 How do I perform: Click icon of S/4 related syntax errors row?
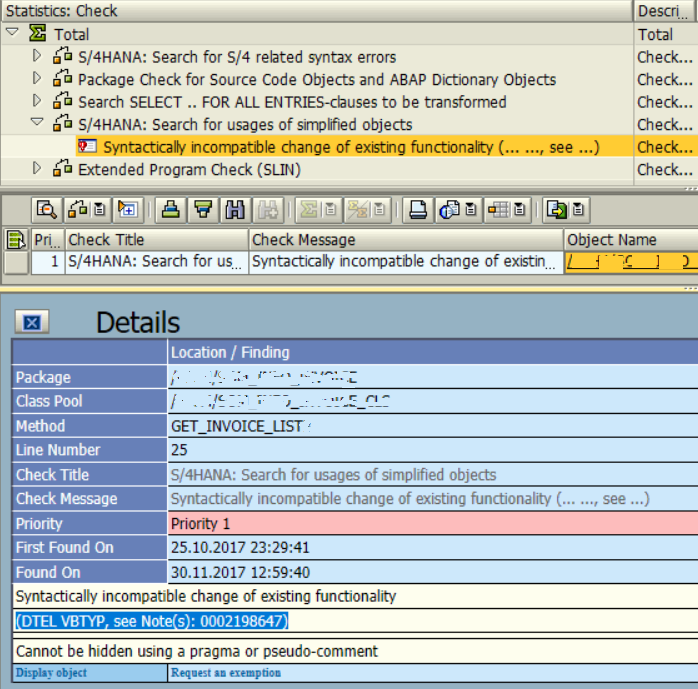pyautogui.click(x=62, y=56)
